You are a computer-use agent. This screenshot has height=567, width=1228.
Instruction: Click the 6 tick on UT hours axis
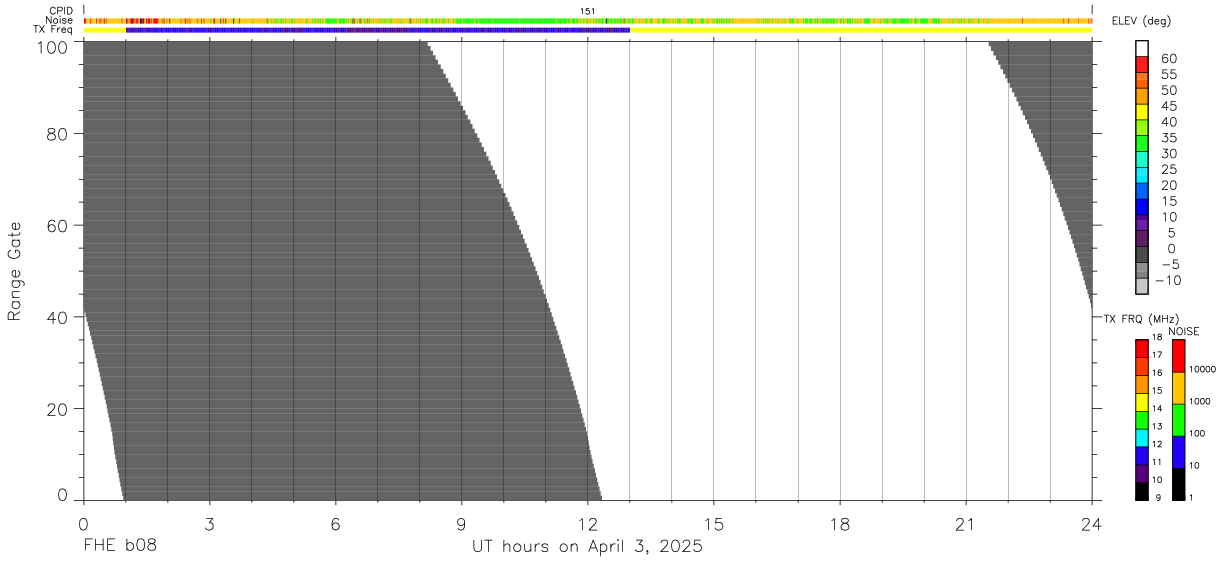tap(335, 525)
